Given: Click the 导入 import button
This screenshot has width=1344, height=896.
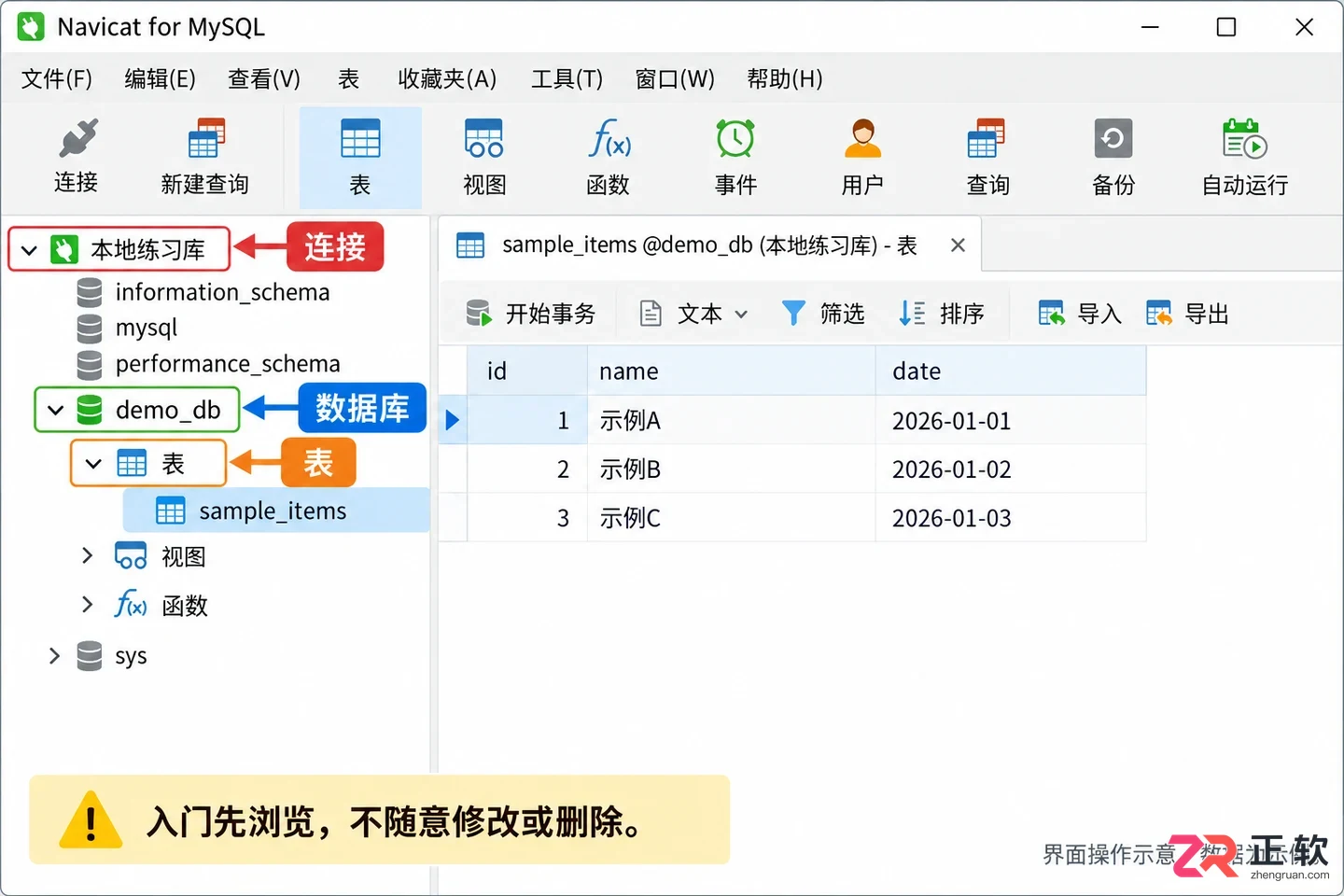Looking at the screenshot, I should click(x=1080, y=314).
